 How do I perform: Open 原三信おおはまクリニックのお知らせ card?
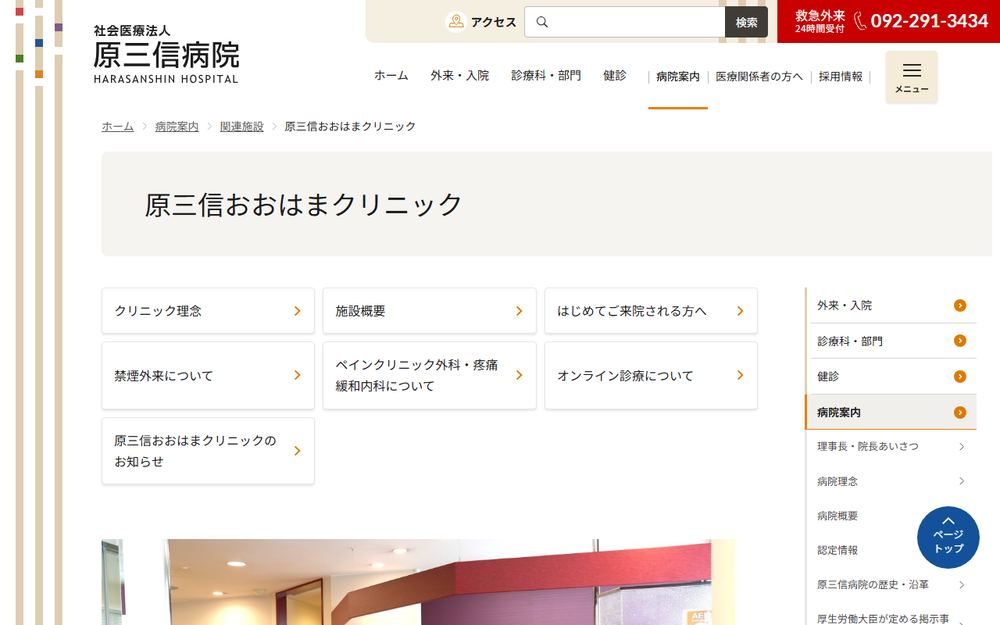(x=208, y=451)
